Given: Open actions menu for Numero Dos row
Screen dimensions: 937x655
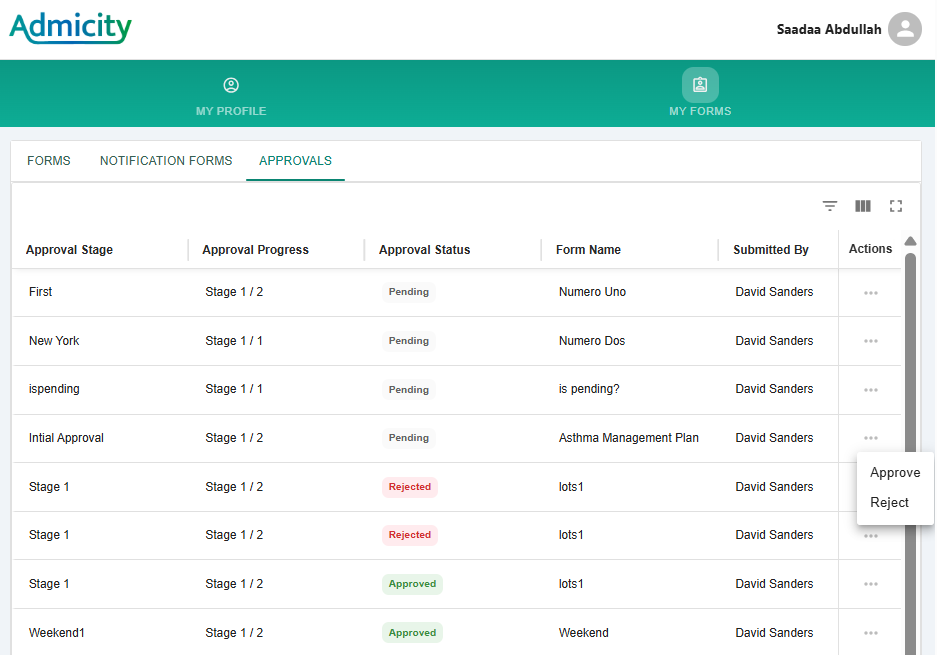Looking at the screenshot, I should click(870, 341).
